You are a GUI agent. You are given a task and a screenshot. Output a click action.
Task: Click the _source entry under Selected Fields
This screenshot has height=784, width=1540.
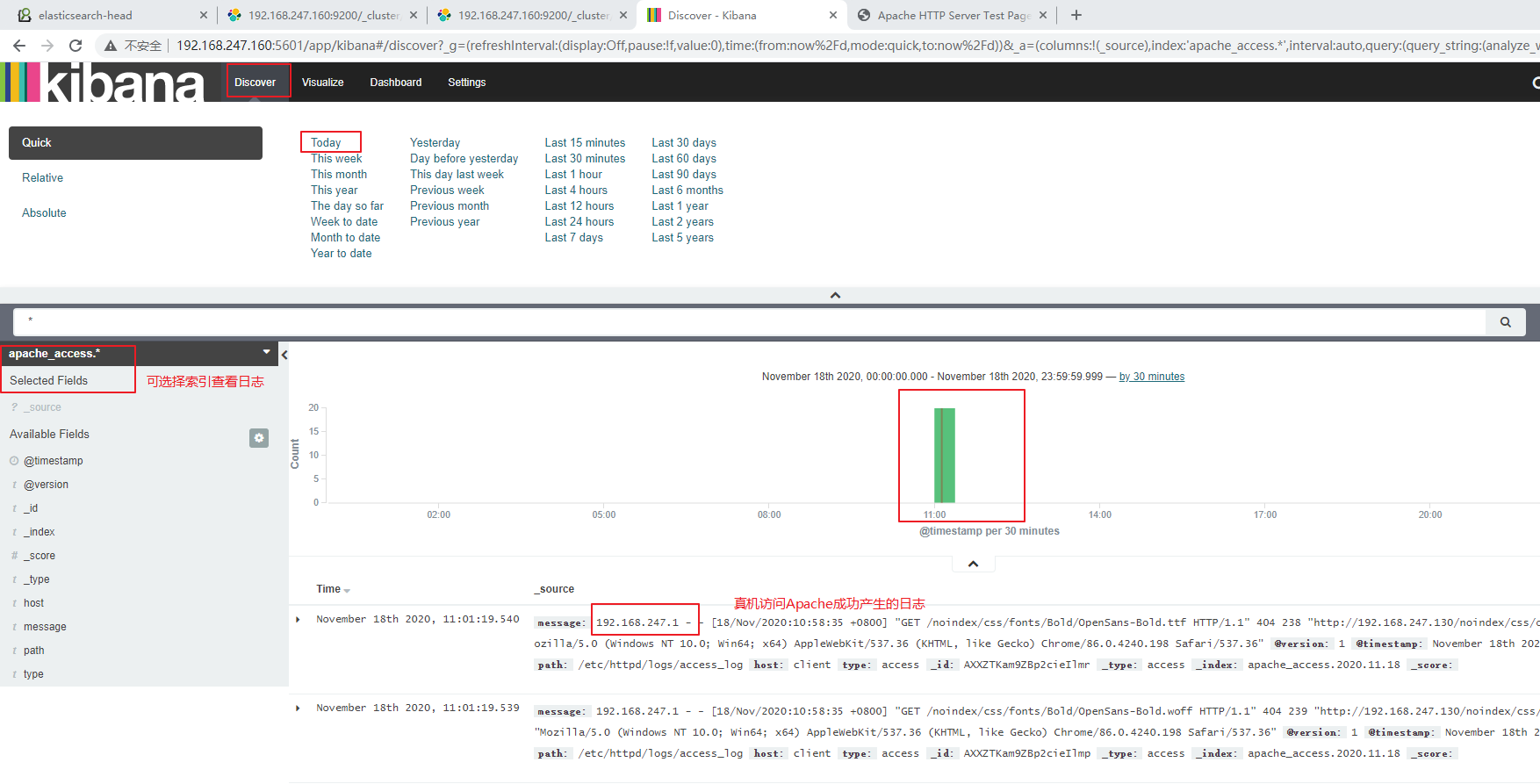point(43,407)
